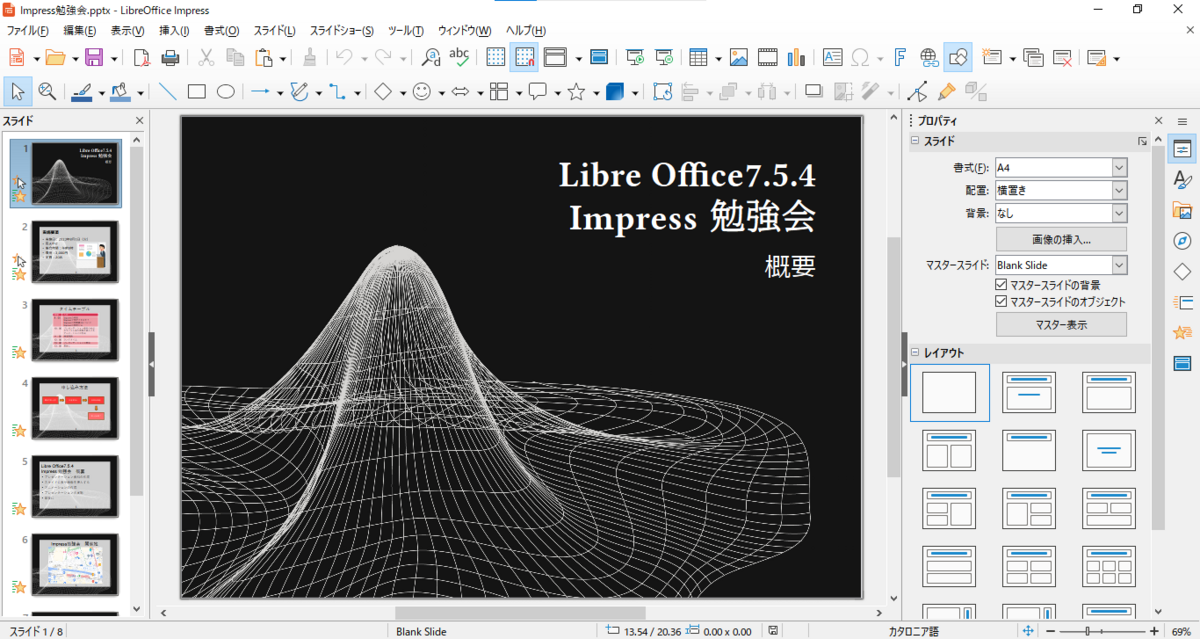Insert a text box icon

pos(832,57)
